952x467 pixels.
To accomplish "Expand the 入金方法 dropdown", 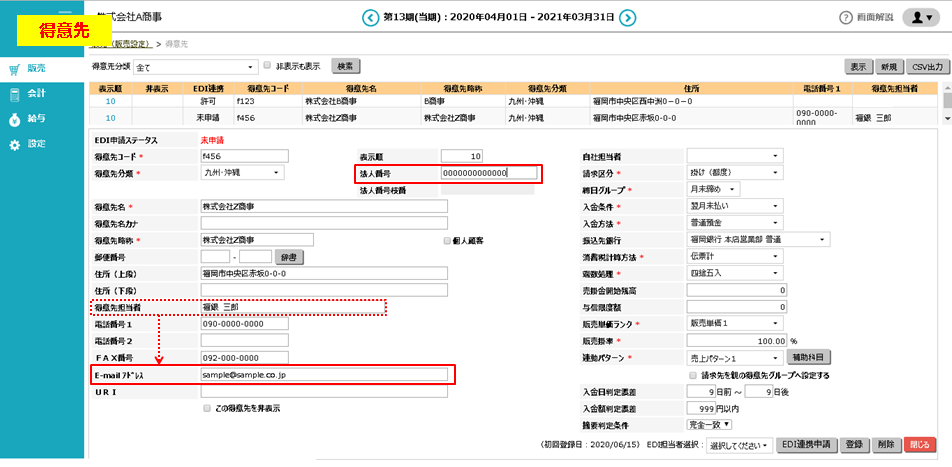I will pos(732,222).
